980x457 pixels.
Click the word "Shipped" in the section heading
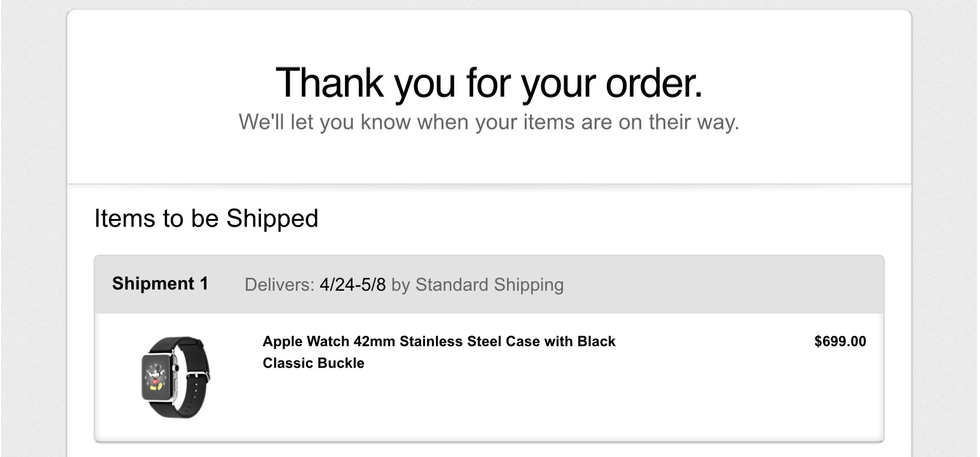coord(272,218)
